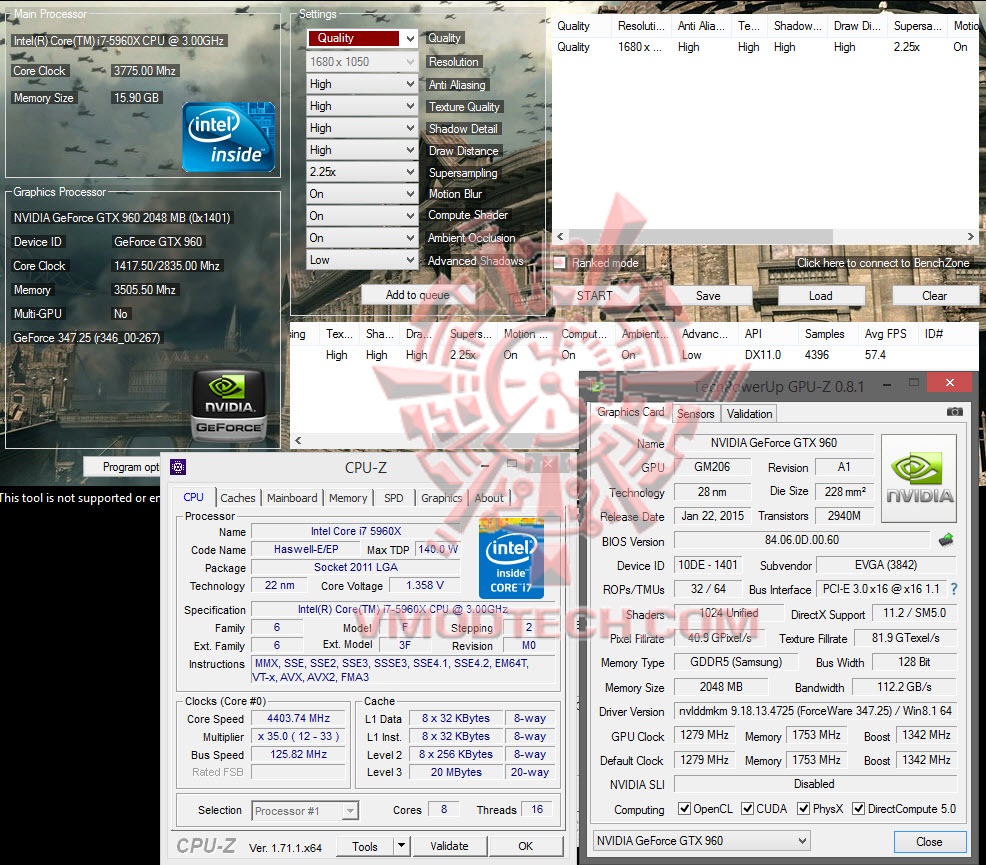Screen dimensions: 986x865
Task: Click the START benchmark button
Action: [595, 295]
